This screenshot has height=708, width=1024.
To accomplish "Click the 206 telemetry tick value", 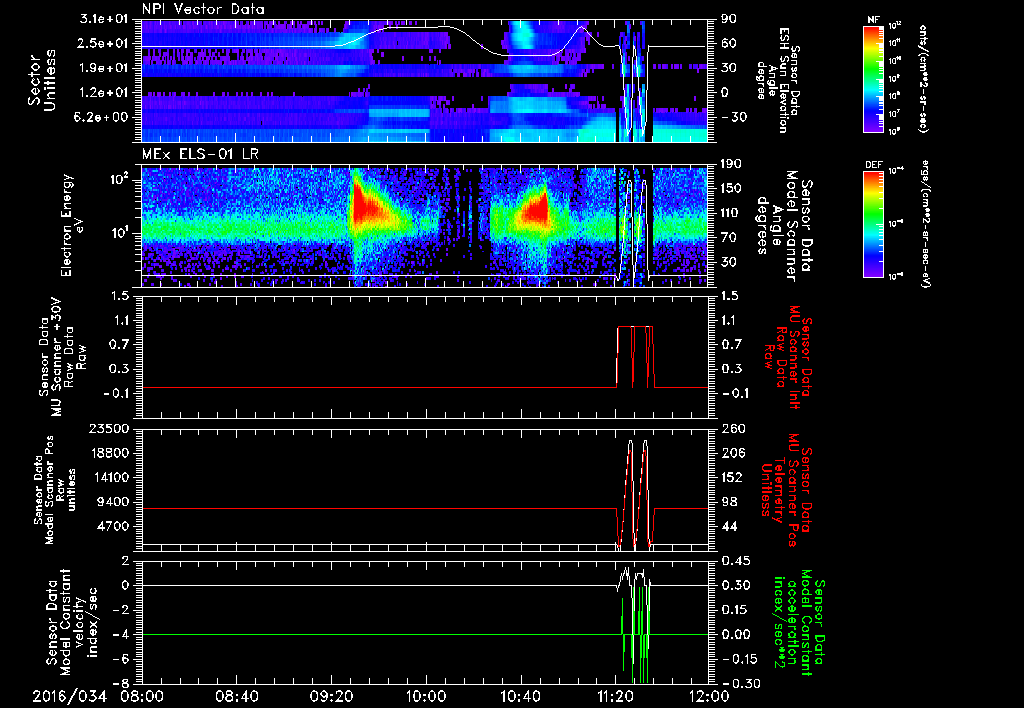I will click(731, 453).
